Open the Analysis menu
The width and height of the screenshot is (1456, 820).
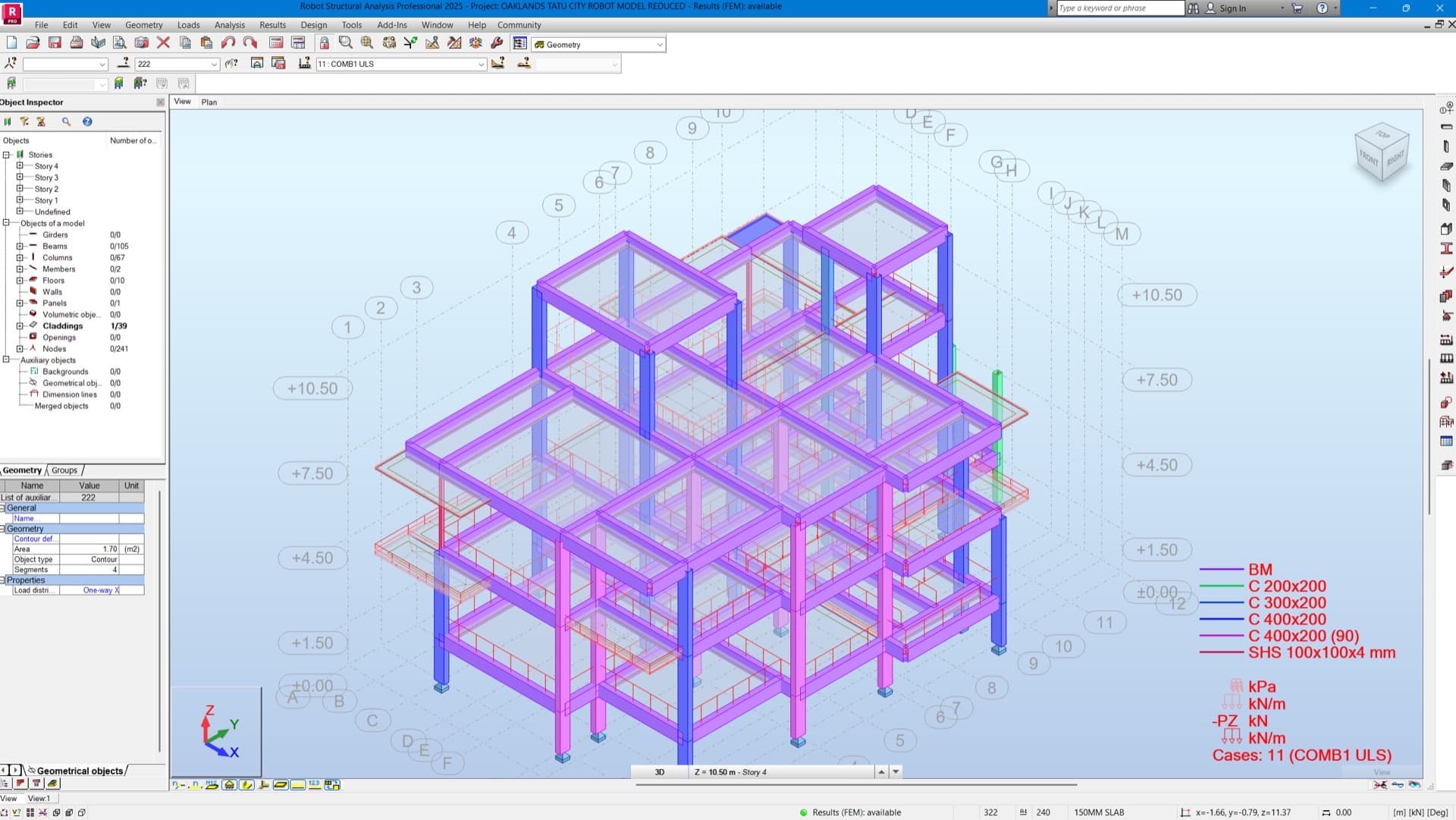tap(229, 25)
